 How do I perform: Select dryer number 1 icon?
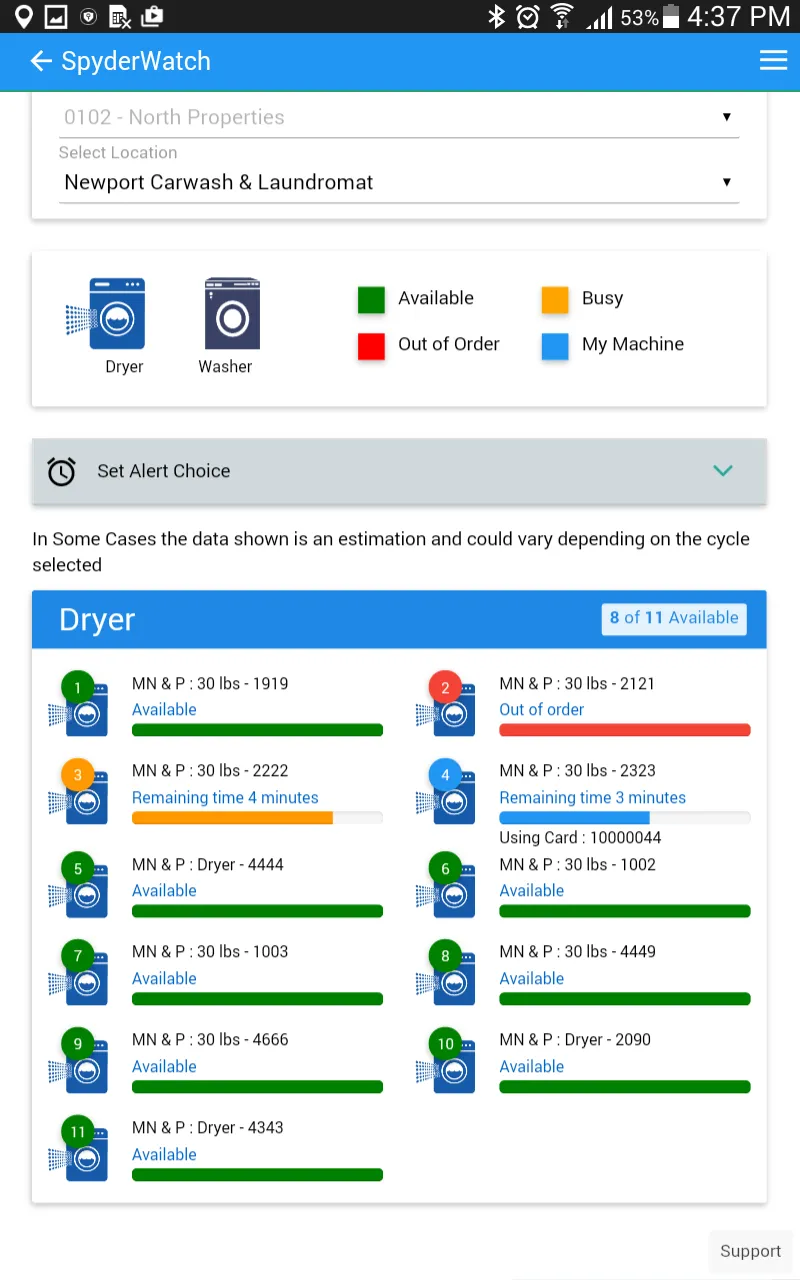[79, 703]
